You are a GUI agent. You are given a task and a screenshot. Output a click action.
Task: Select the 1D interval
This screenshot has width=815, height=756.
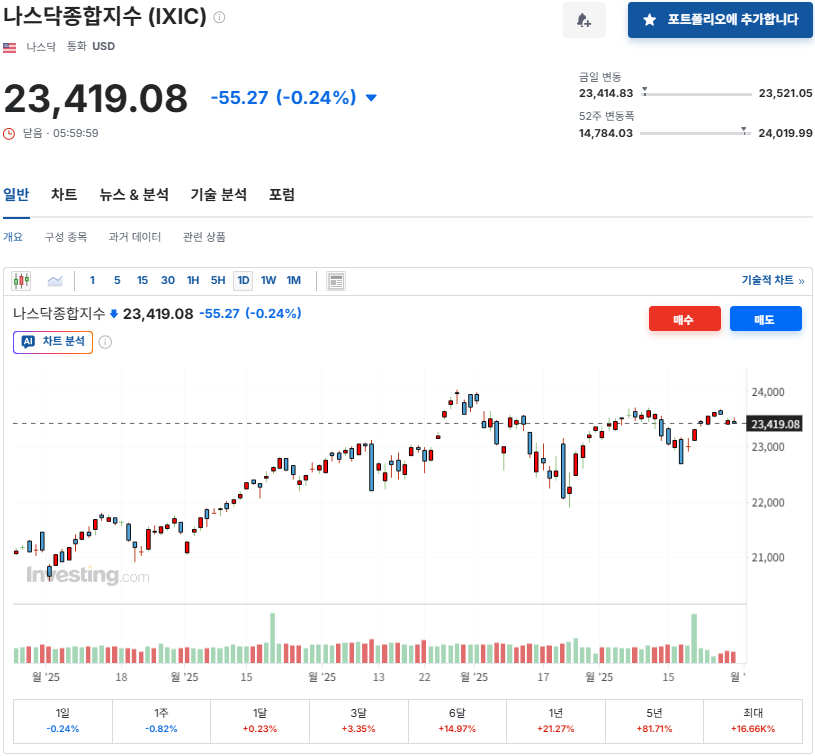243,281
